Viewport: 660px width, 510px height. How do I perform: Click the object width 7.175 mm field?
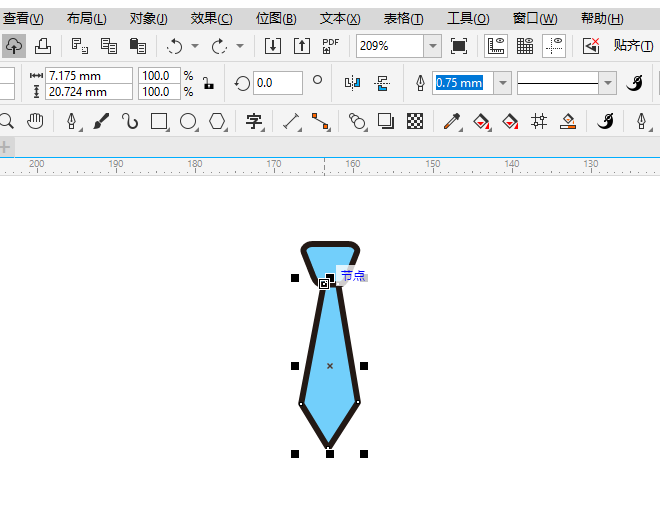point(89,76)
